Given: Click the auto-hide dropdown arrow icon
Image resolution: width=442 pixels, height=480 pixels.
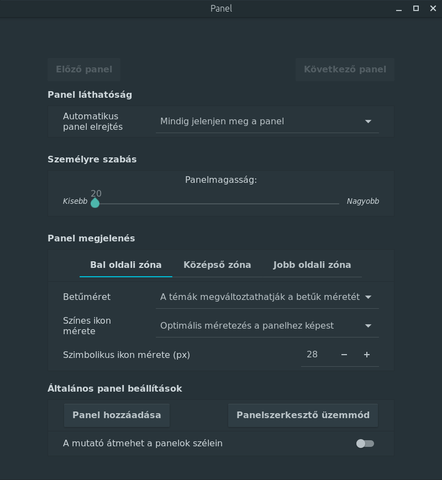Looking at the screenshot, I should [x=368, y=121].
